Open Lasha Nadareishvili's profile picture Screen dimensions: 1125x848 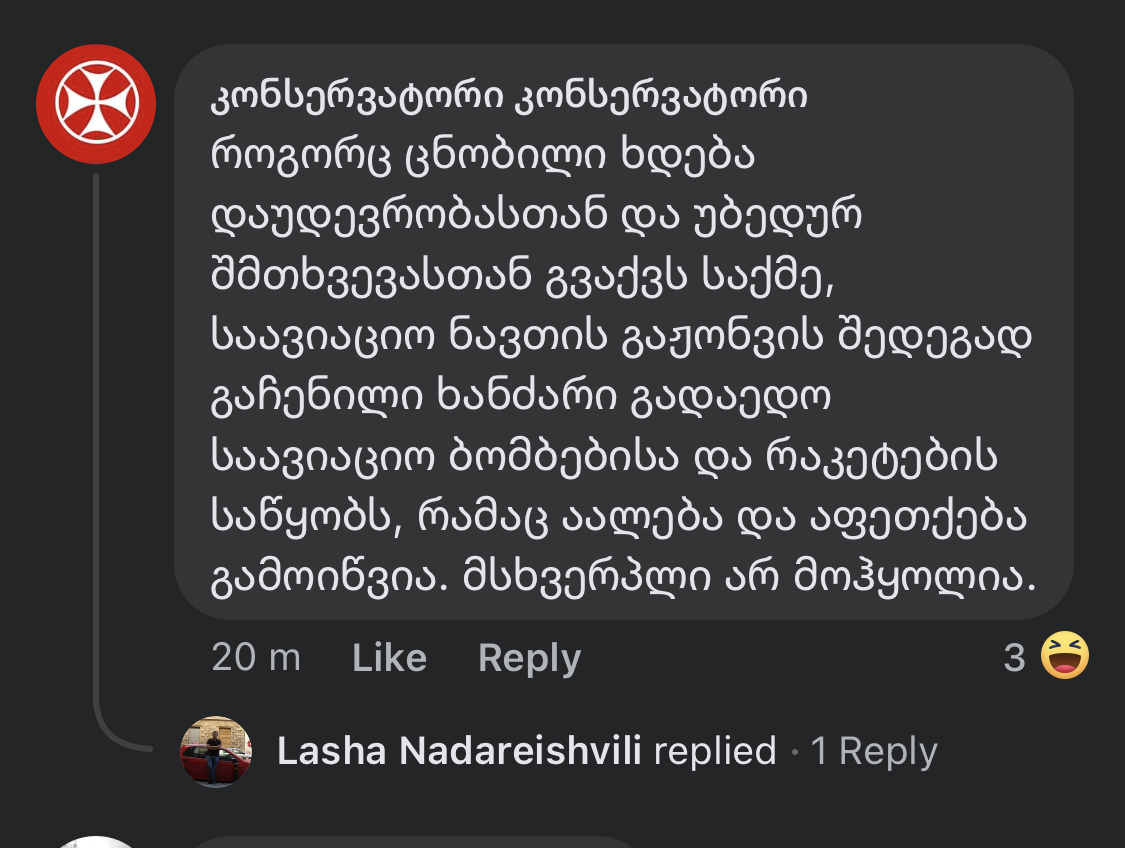pos(215,751)
